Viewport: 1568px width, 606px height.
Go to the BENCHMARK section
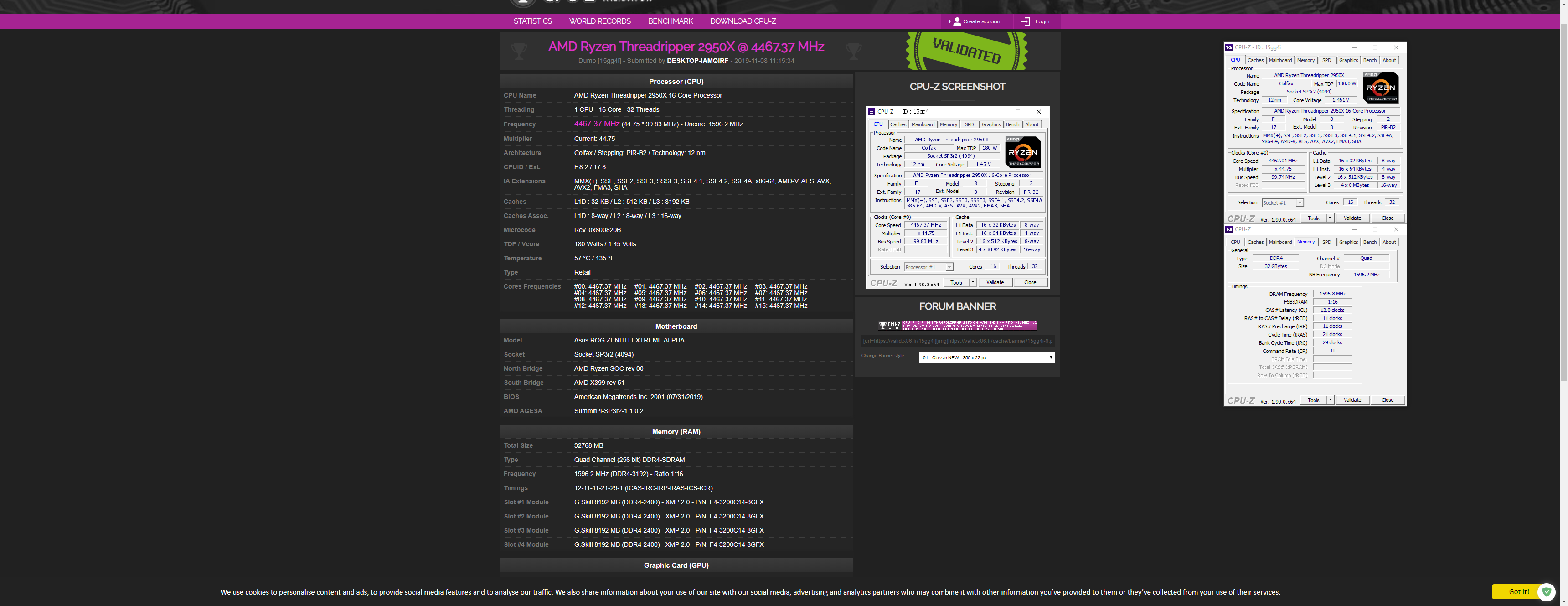tap(670, 21)
